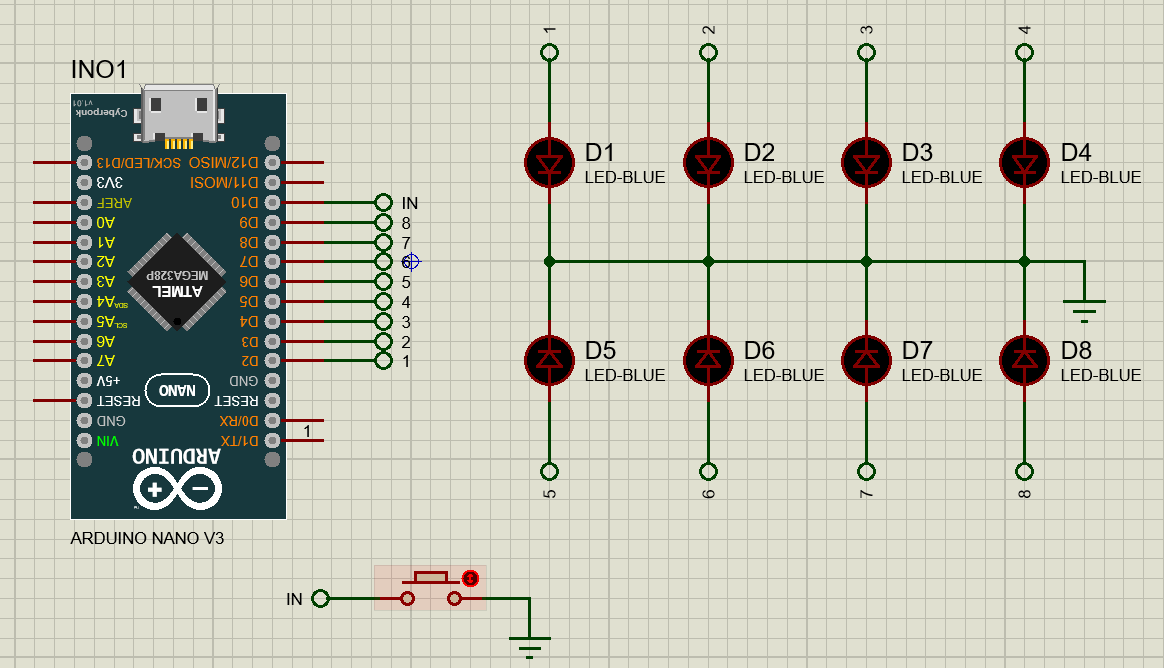
Task: Select LED D1 in the schematic
Action: coord(548,160)
